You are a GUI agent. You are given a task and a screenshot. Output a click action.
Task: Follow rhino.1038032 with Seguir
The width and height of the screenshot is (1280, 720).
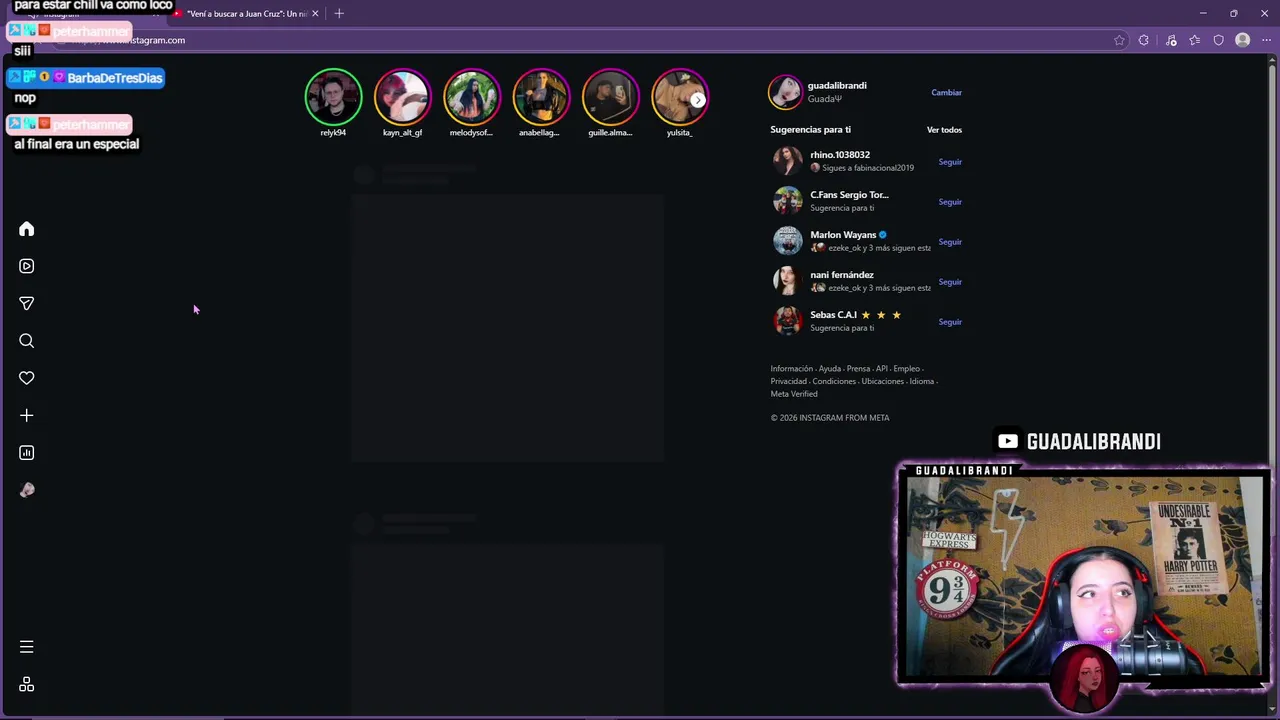[950, 162]
